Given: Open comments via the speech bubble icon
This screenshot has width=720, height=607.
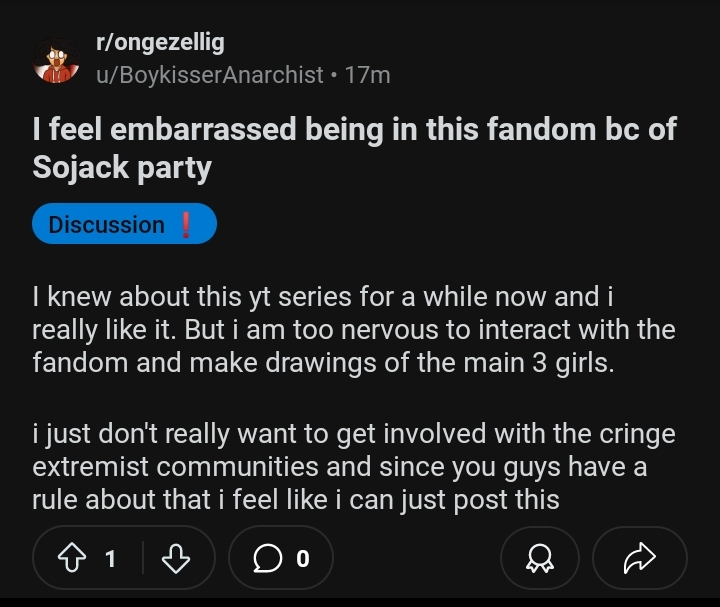Looking at the screenshot, I should 268,559.
